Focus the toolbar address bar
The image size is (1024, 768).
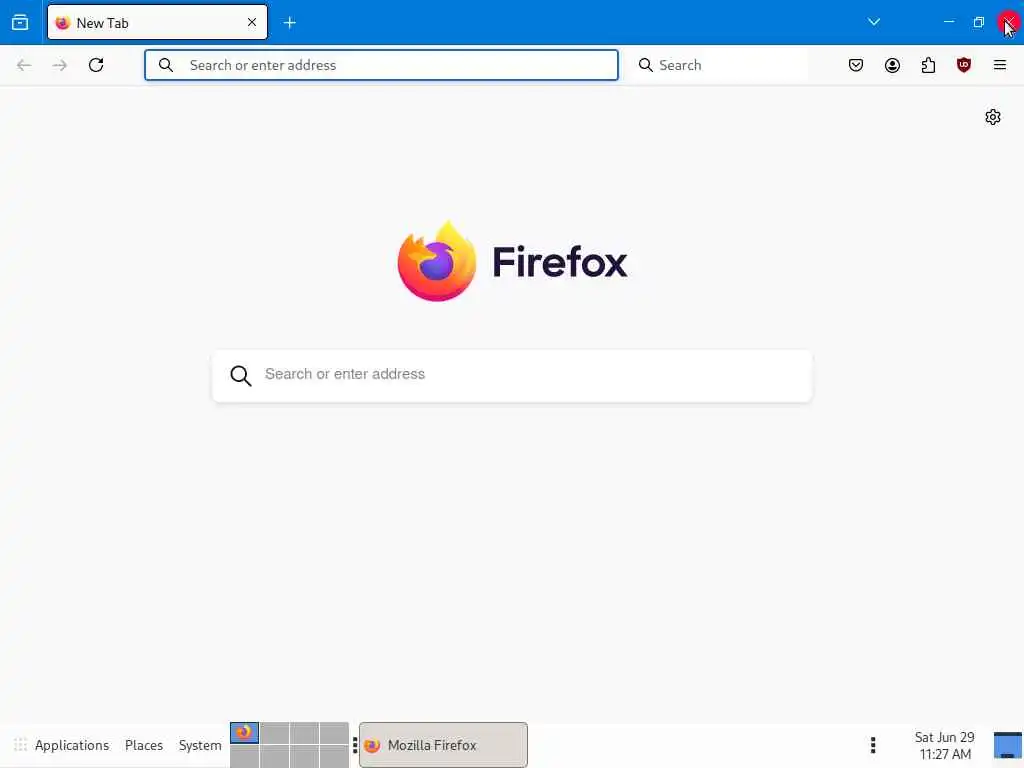click(x=381, y=65)
